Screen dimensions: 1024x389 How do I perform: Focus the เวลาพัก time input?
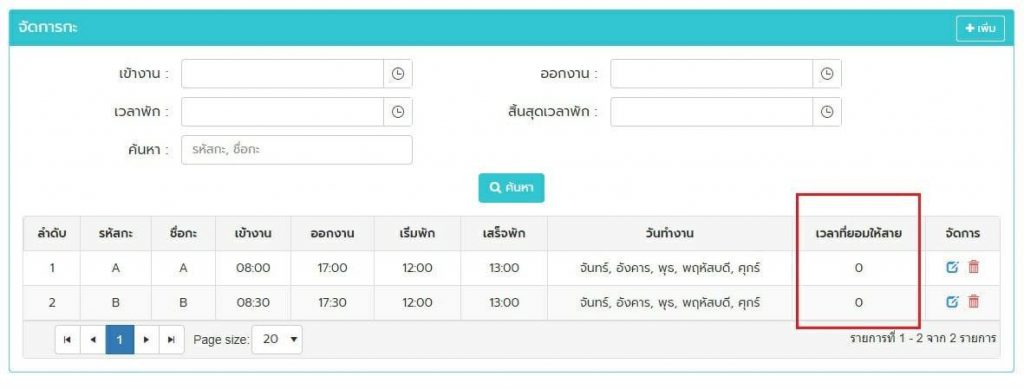(x=282, y=112)
